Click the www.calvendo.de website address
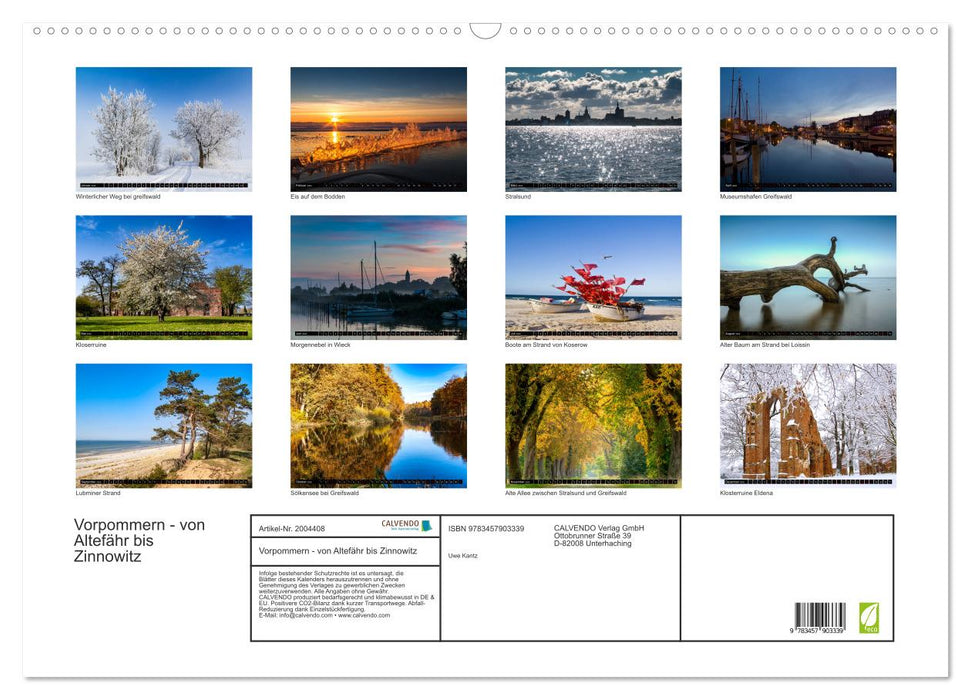 click(364, 615)
